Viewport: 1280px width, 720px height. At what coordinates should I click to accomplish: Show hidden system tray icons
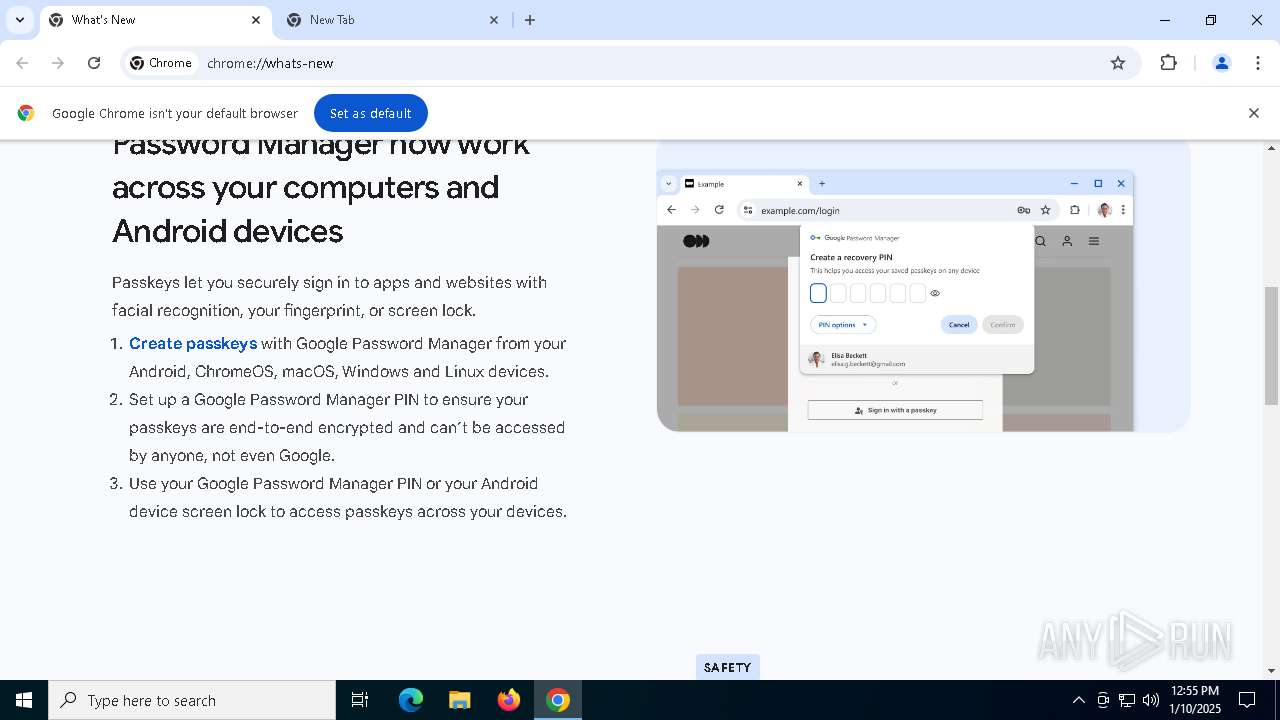(1078, 700)
